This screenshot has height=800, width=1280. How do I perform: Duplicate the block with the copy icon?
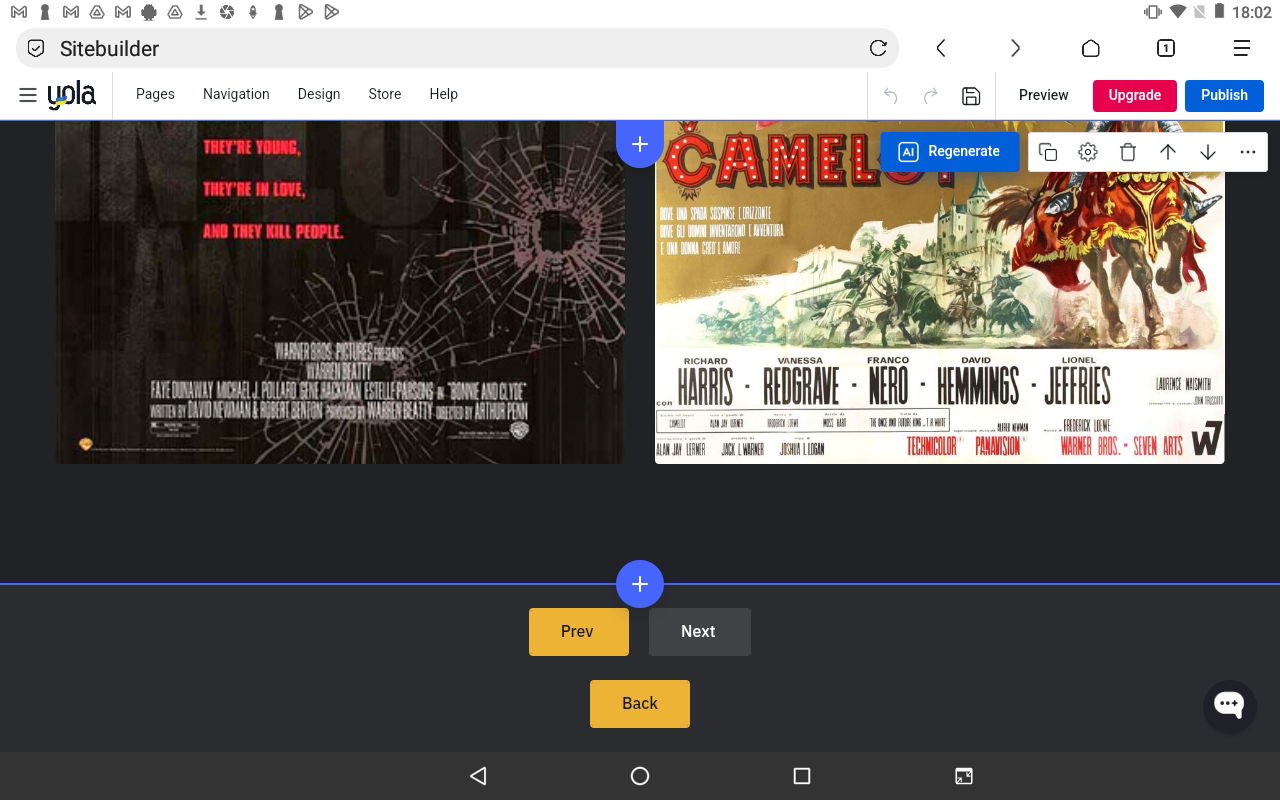tap(1048, 152)
